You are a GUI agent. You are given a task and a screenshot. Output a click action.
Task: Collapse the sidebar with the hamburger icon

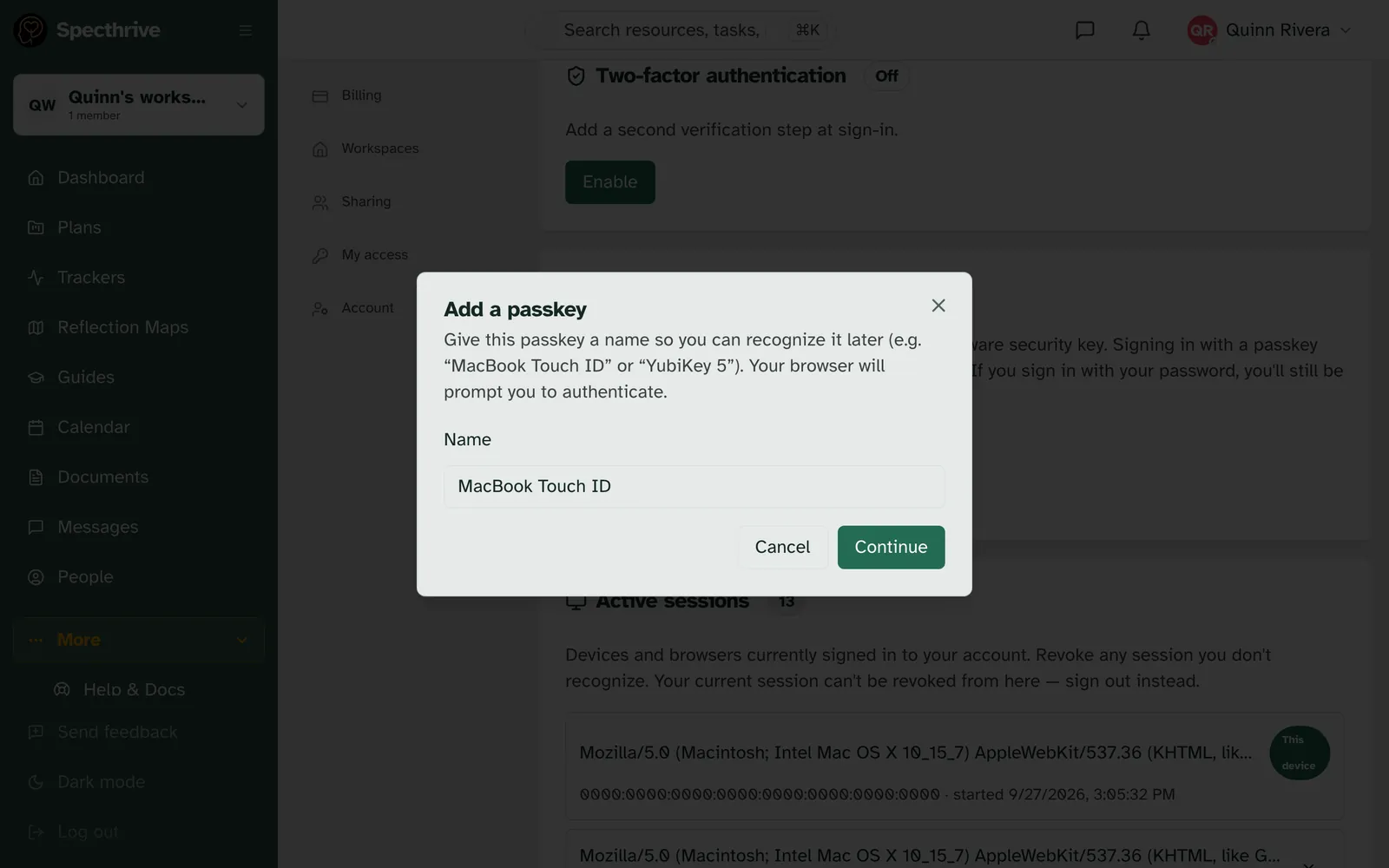(246, 30)
